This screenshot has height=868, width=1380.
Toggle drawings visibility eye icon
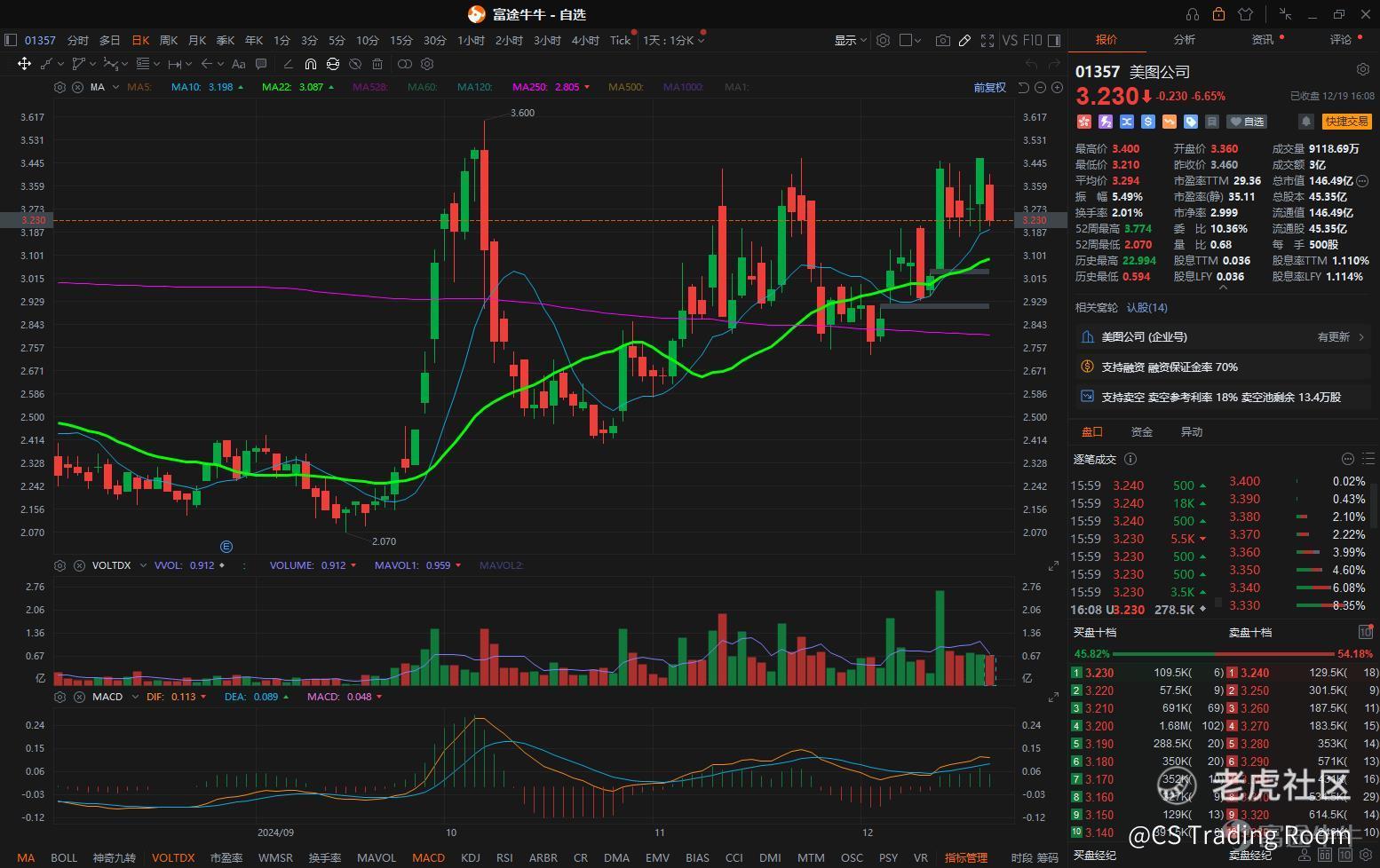click(x=354, y=64)
